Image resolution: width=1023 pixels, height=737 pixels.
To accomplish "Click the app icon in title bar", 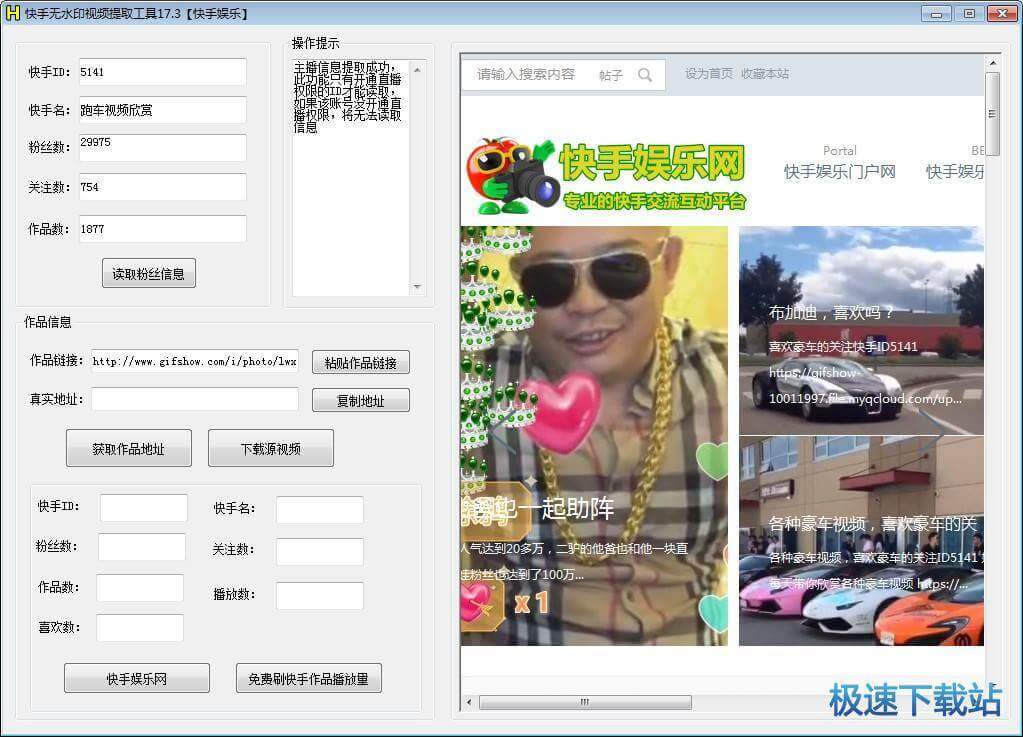I will (x=12, y=13).
